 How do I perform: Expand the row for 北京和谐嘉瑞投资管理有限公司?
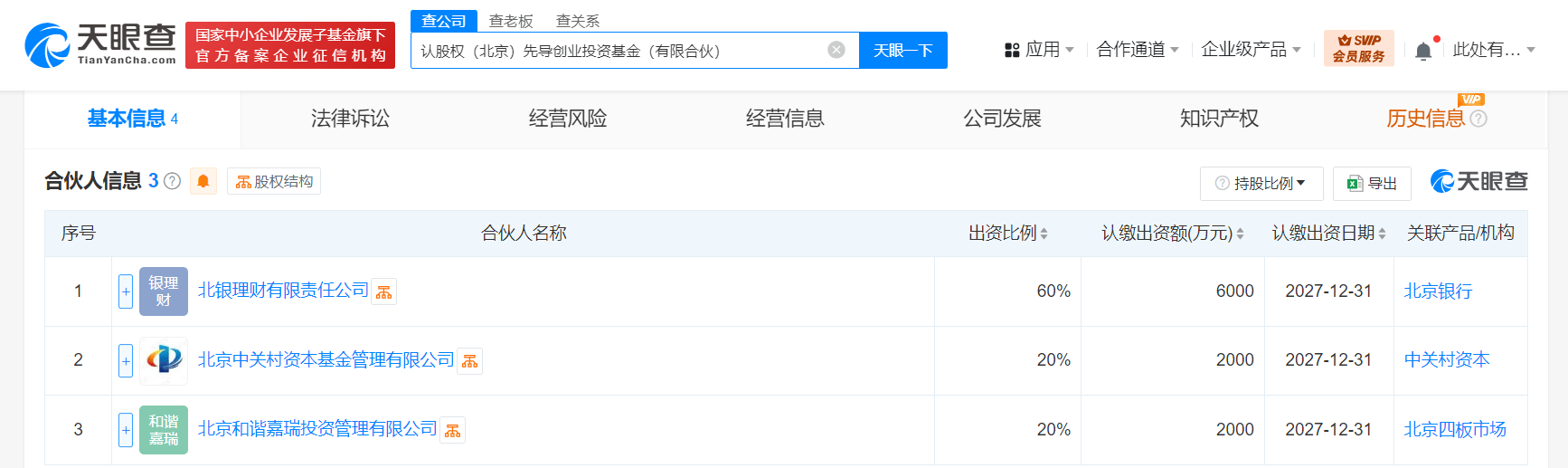(126, 429)
